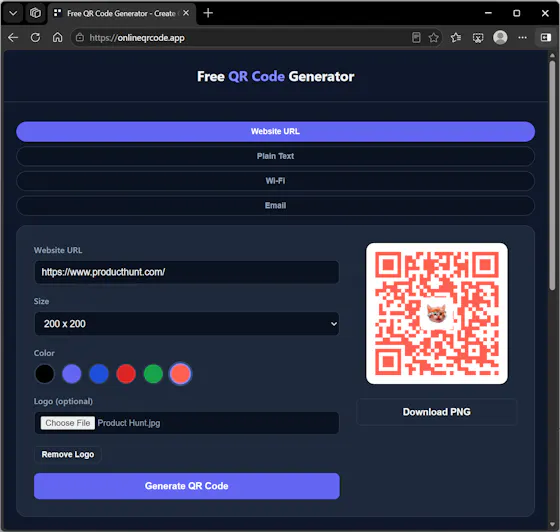Switch to the Email tab
Viewport: 560px width, 532px height.
tap(275, 205)
